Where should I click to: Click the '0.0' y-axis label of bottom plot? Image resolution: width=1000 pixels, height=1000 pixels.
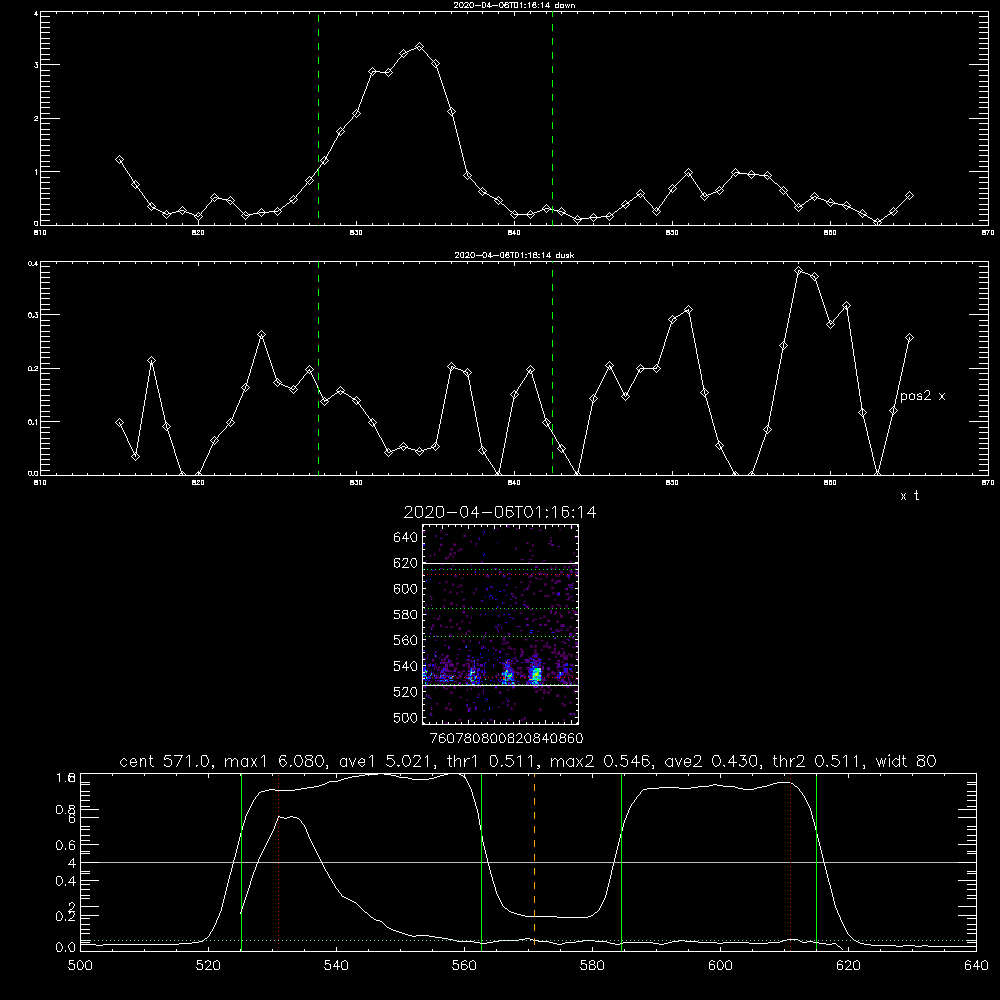[x=66, y=948]
